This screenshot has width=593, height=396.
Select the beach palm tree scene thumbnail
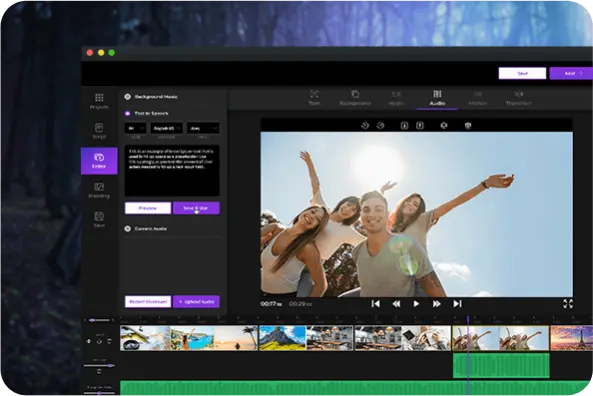(x=236, y=338)
